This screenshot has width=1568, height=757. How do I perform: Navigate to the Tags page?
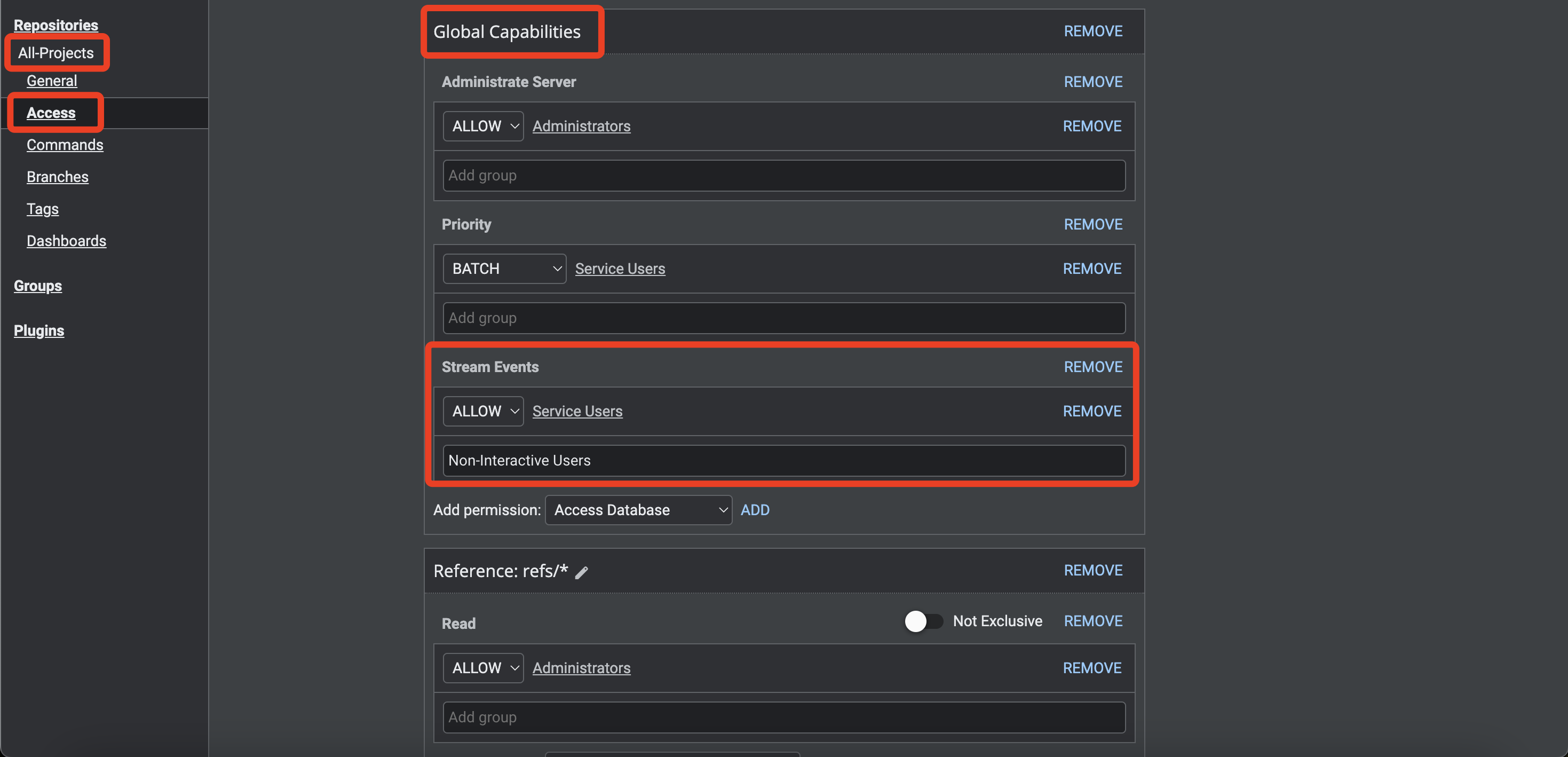(43, 209)
